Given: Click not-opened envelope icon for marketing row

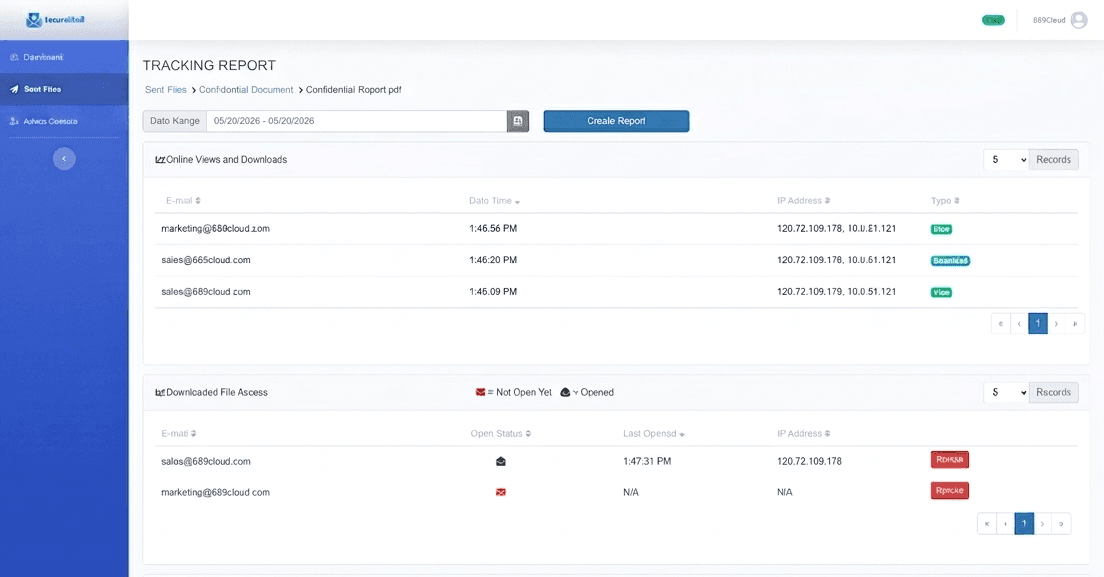Looking at the screenshot, I should point(501,493).
